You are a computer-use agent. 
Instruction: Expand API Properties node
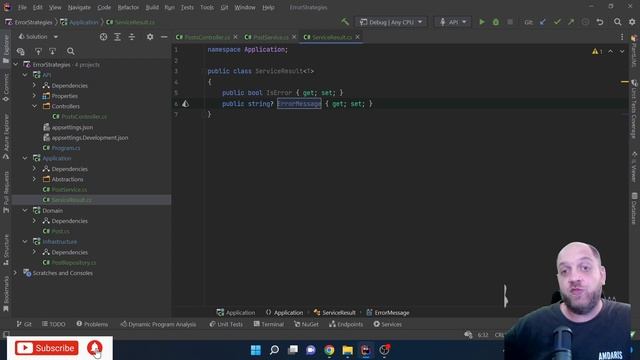(34, 96)
